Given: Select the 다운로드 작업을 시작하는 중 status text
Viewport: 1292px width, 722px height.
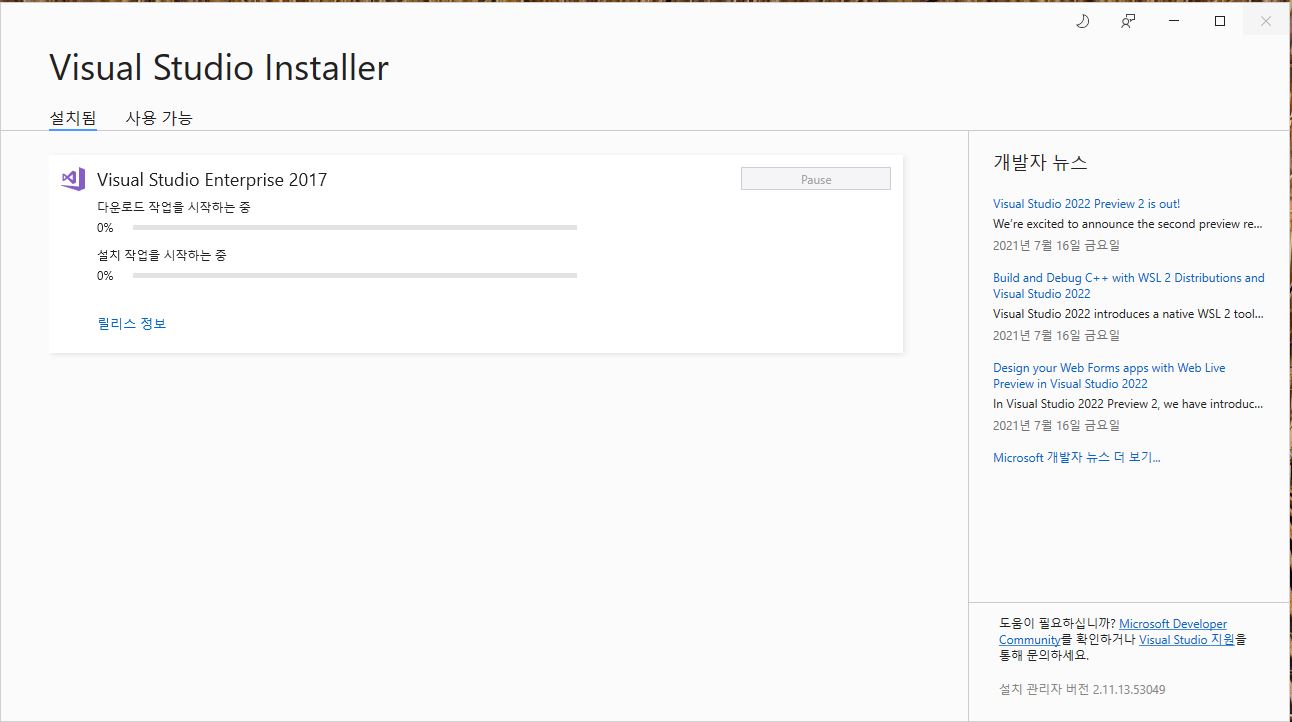Looking at the screenshot, I should [x=174, y=207].
